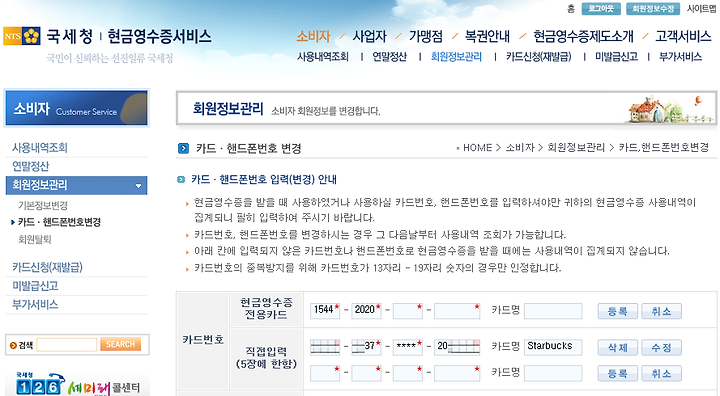Choose 회원정보관리 in top submenu

[456, 57]
